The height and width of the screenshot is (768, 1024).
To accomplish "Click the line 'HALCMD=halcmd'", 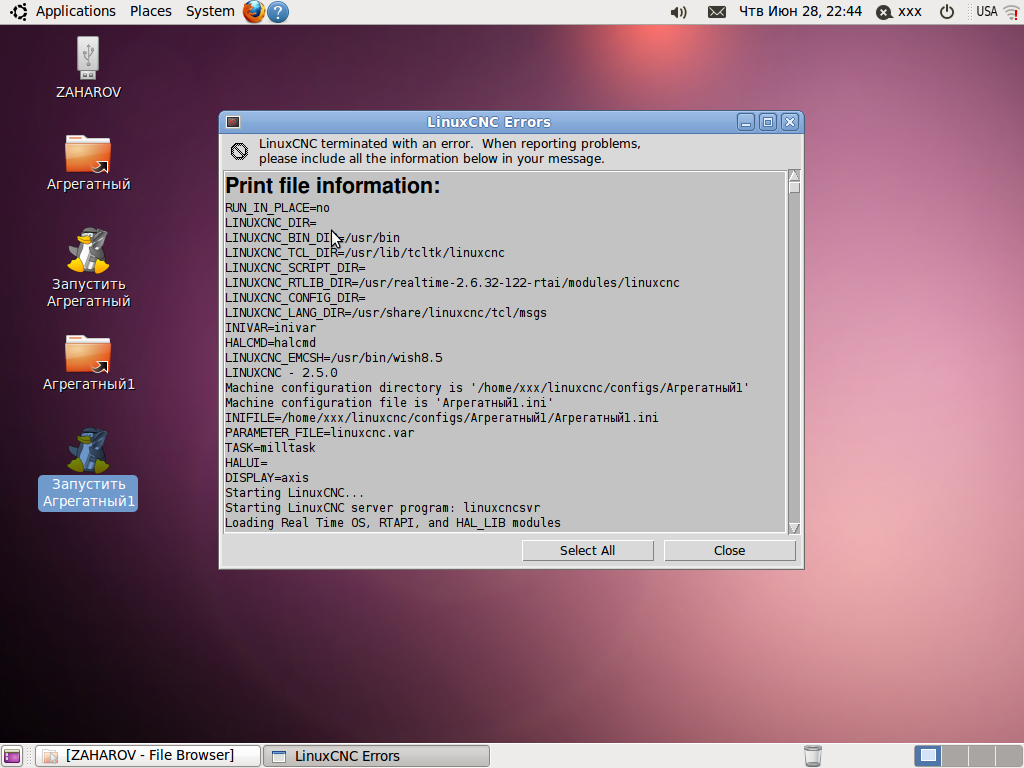I will click(270, 343).
